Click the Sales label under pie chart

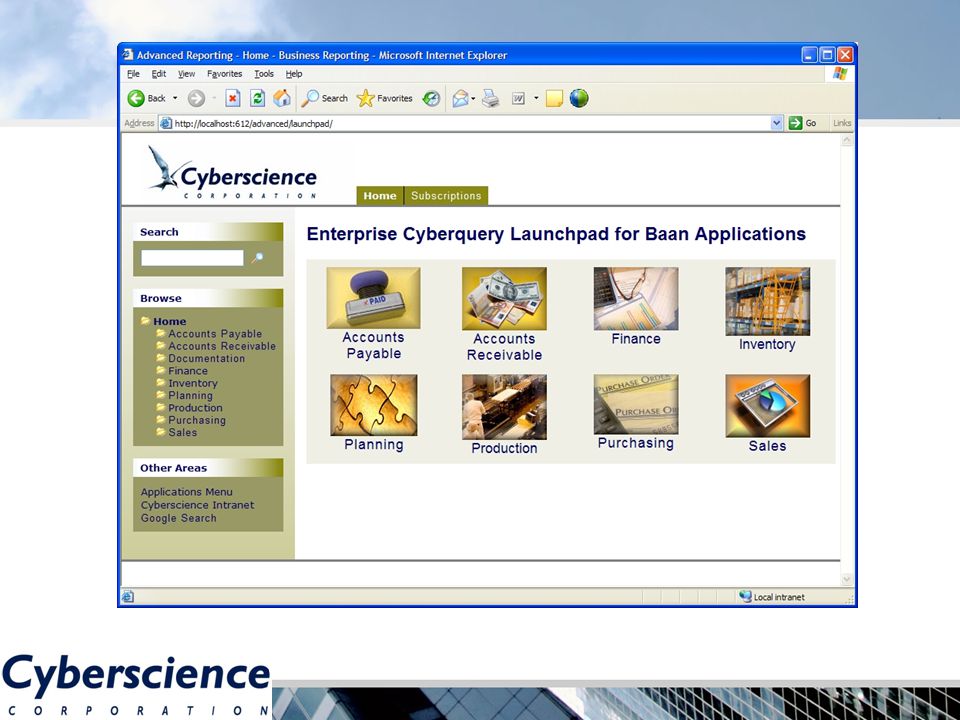point(767,446)
